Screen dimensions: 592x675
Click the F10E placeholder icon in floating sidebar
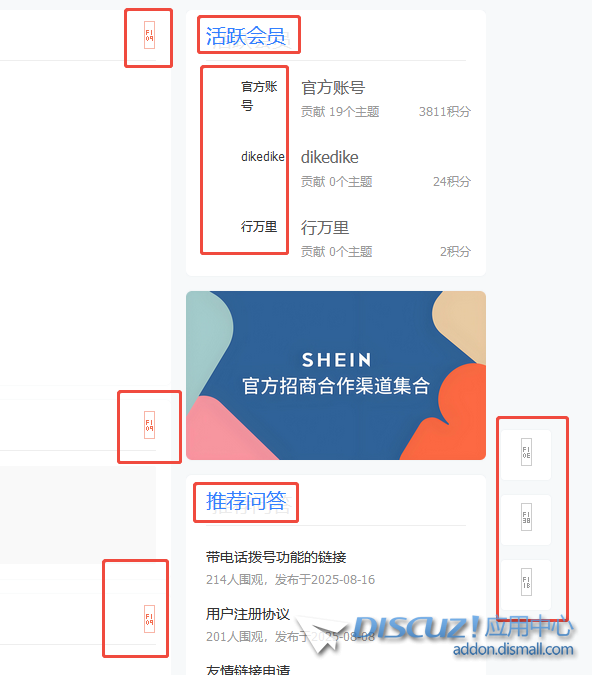526,452
